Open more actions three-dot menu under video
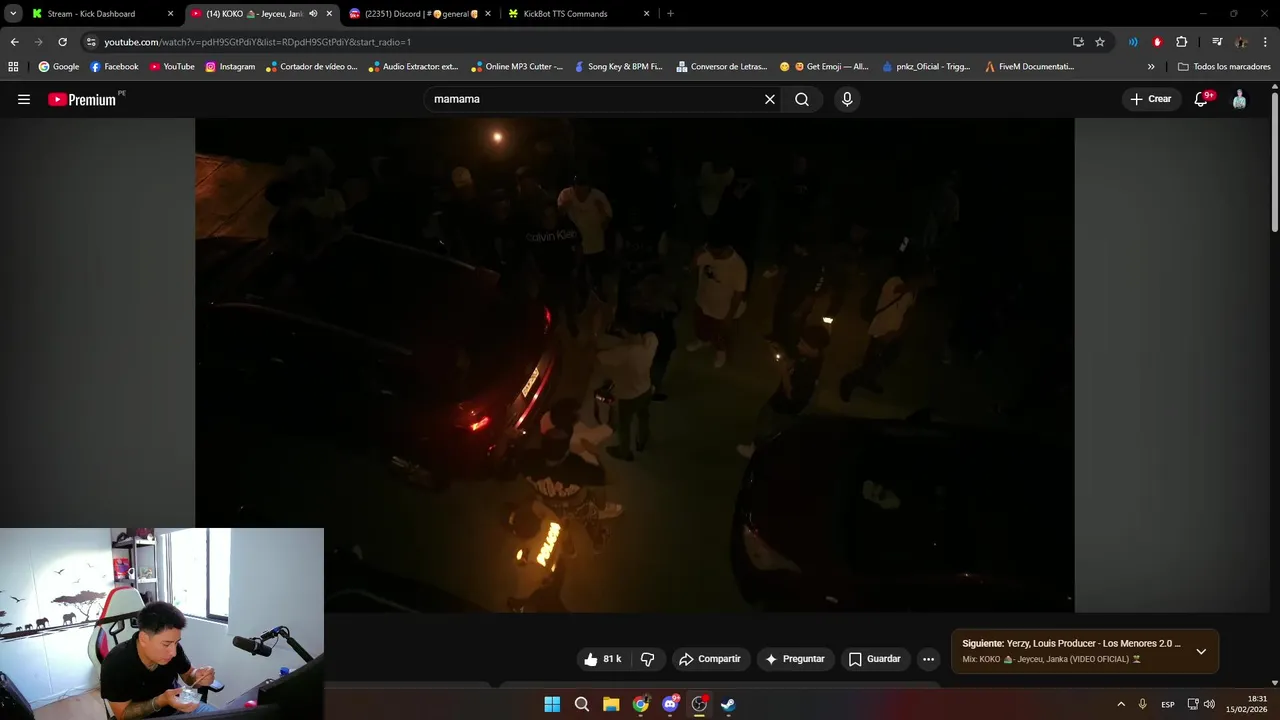Image resolution: width=1280 pixels, height=720 pixels. click(x=928, y=659)
